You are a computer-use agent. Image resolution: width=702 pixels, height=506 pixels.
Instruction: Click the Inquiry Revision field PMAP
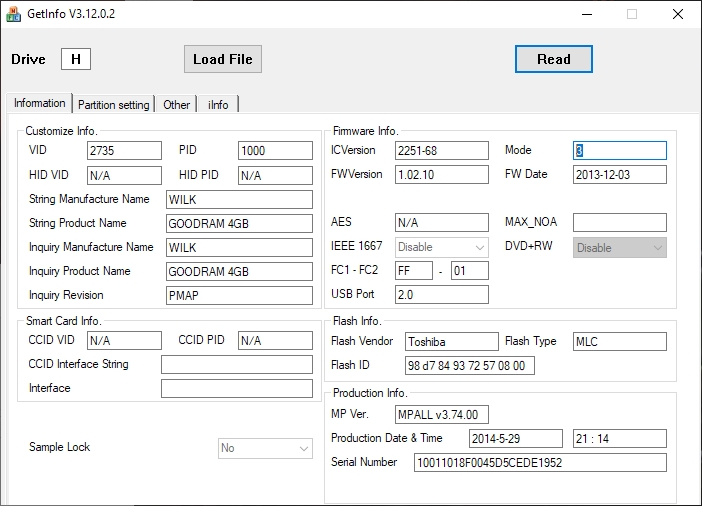(239, 296)
